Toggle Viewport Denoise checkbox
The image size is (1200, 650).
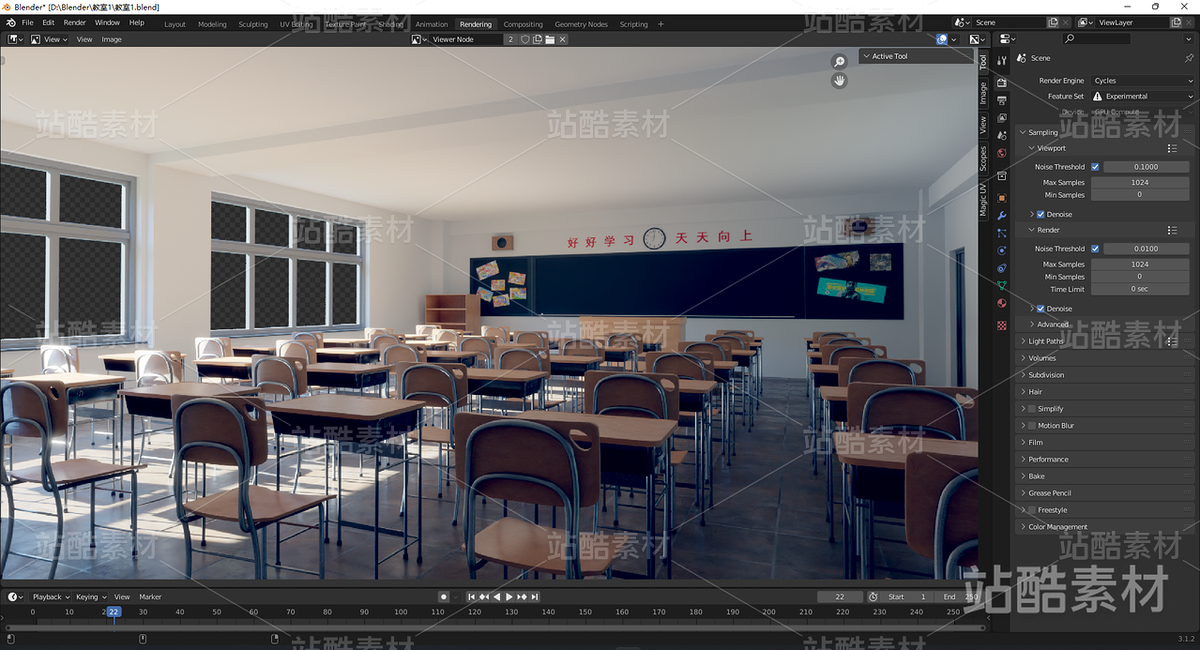(1041, 214)
